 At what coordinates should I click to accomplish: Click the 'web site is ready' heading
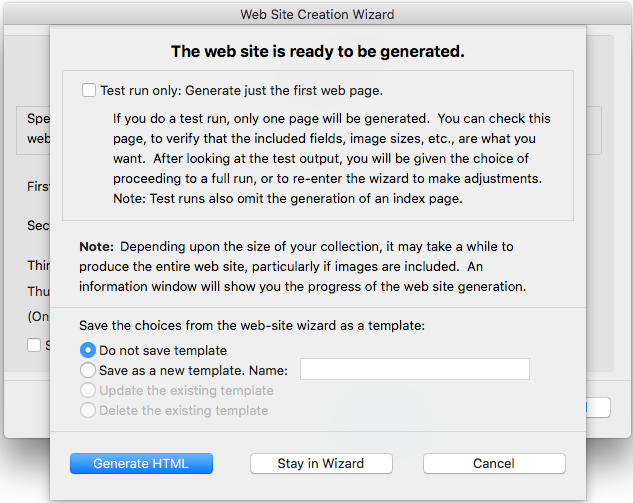pyautogui.click(x=317, y=51)
